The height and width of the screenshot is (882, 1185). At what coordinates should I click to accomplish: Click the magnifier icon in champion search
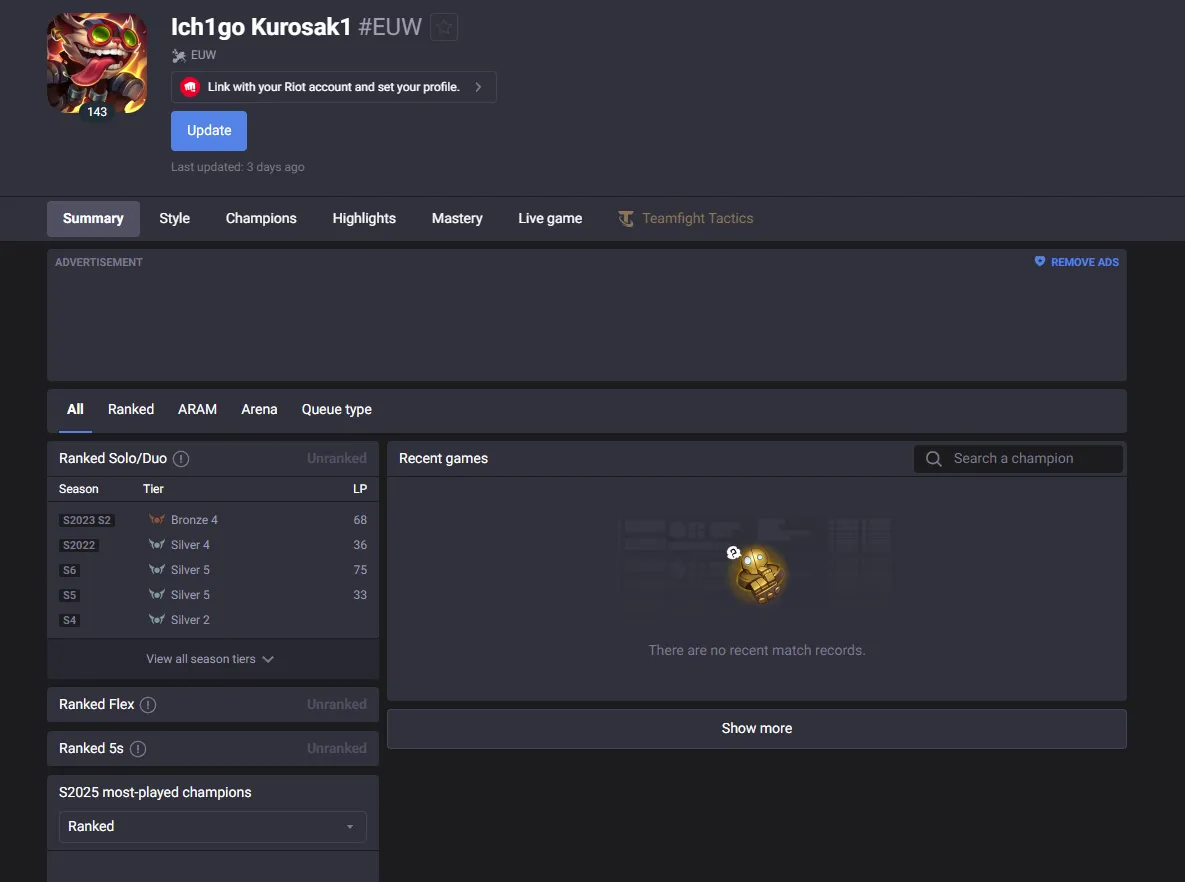933,459
